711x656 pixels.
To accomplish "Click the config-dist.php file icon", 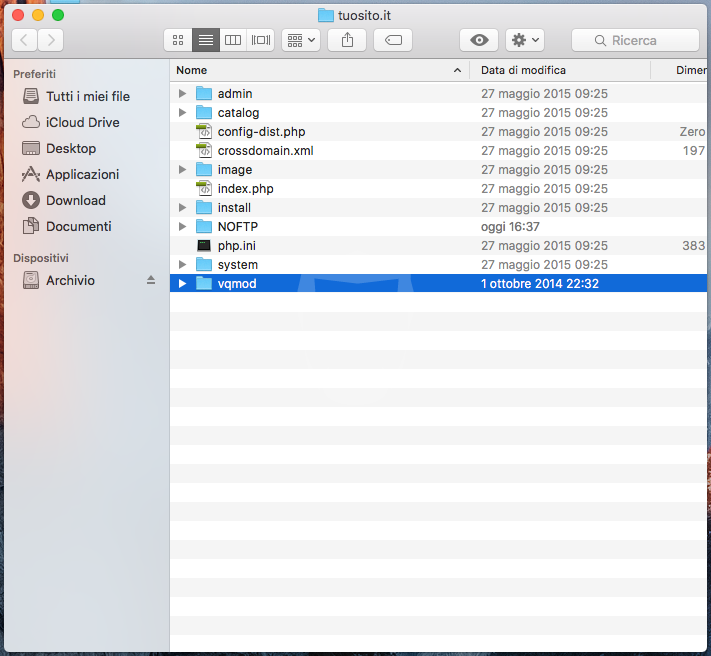I will pos(204,131).
